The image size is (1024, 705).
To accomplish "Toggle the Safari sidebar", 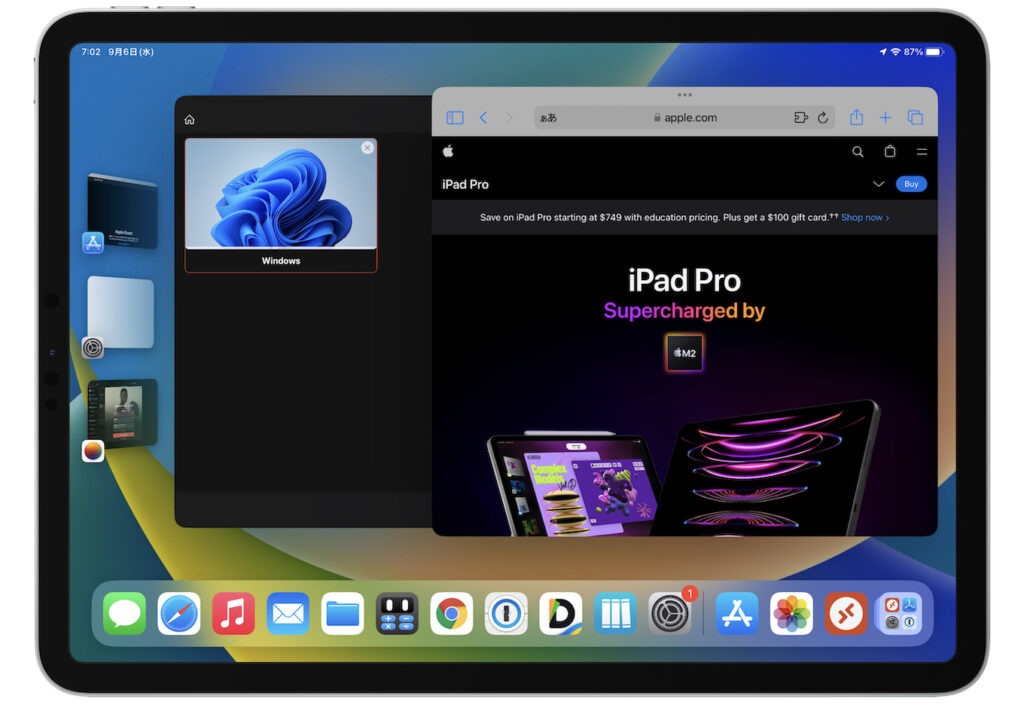I will [x=455, y=118].
